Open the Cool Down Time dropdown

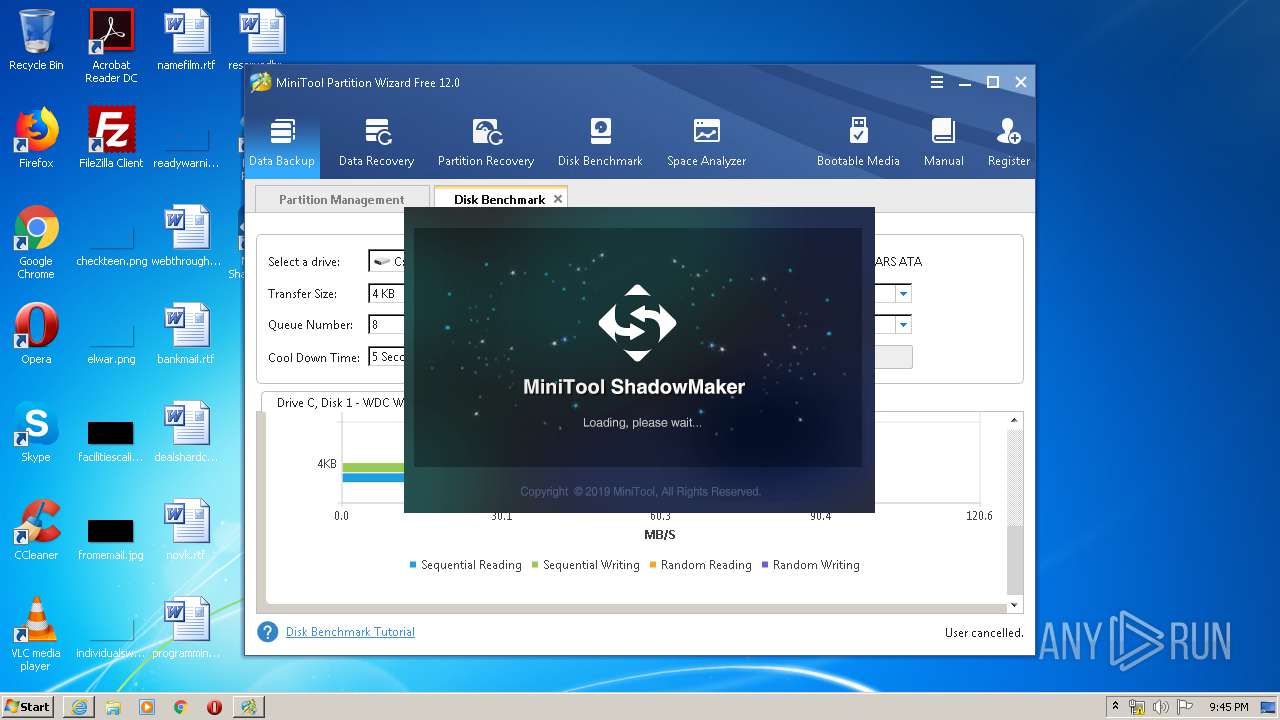(x=387, y=356)
